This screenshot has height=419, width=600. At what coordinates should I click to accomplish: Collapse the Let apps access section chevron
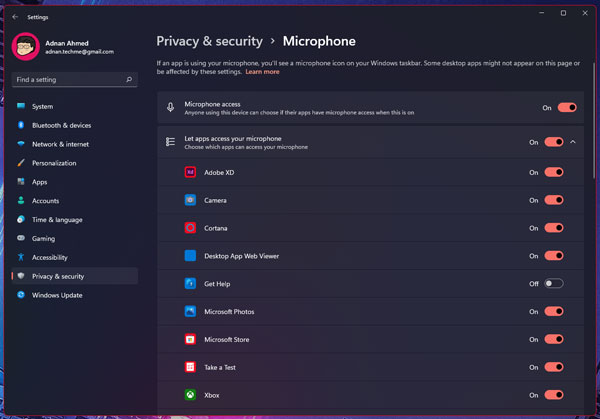coord(573,142)
